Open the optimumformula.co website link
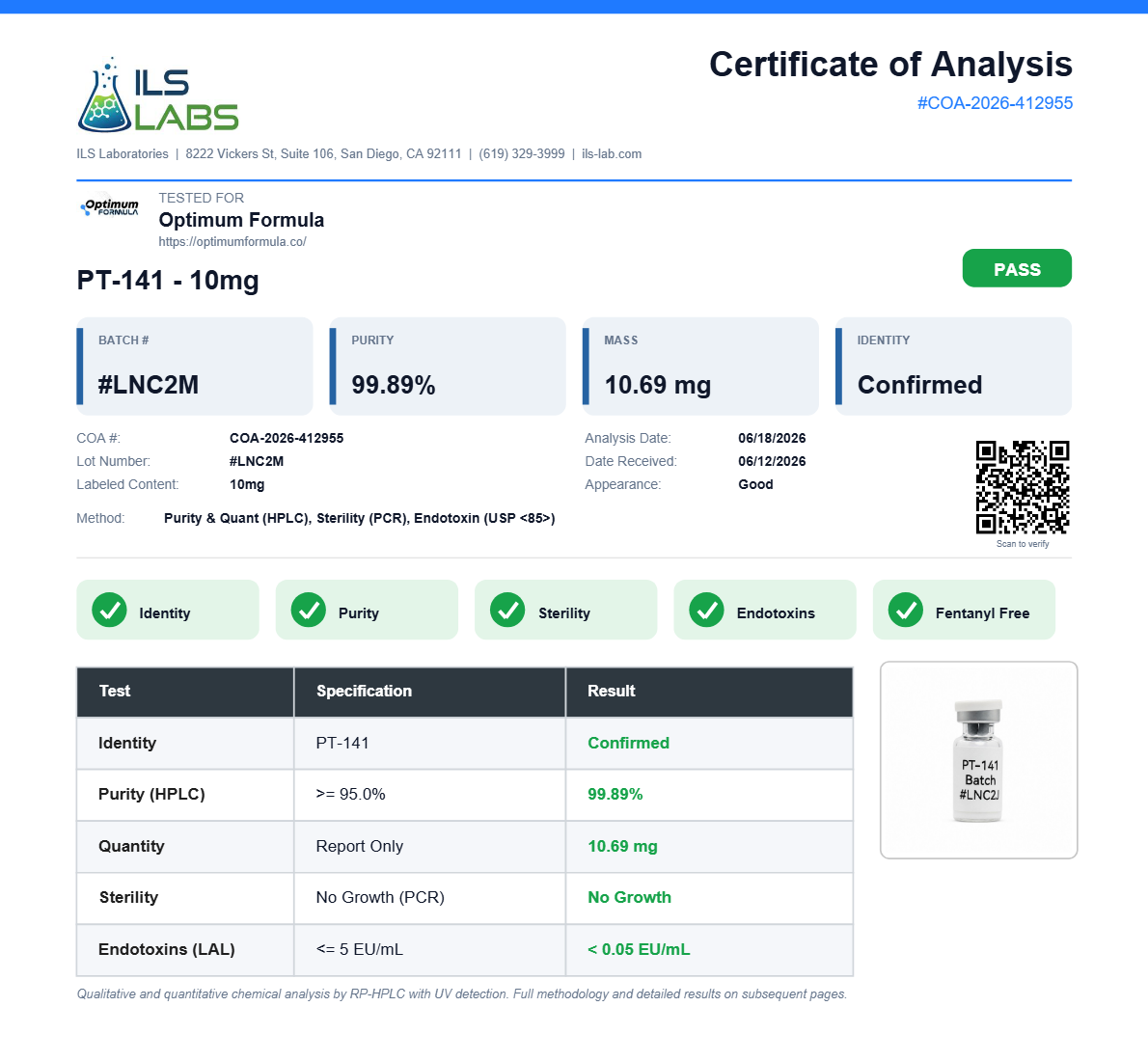1148x1061 pixels. click(x=232, y=242)
